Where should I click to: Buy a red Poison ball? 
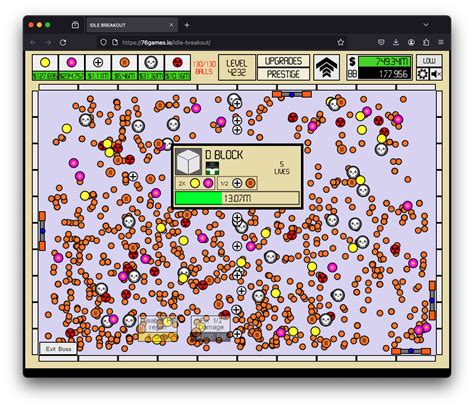click(177, 63)
